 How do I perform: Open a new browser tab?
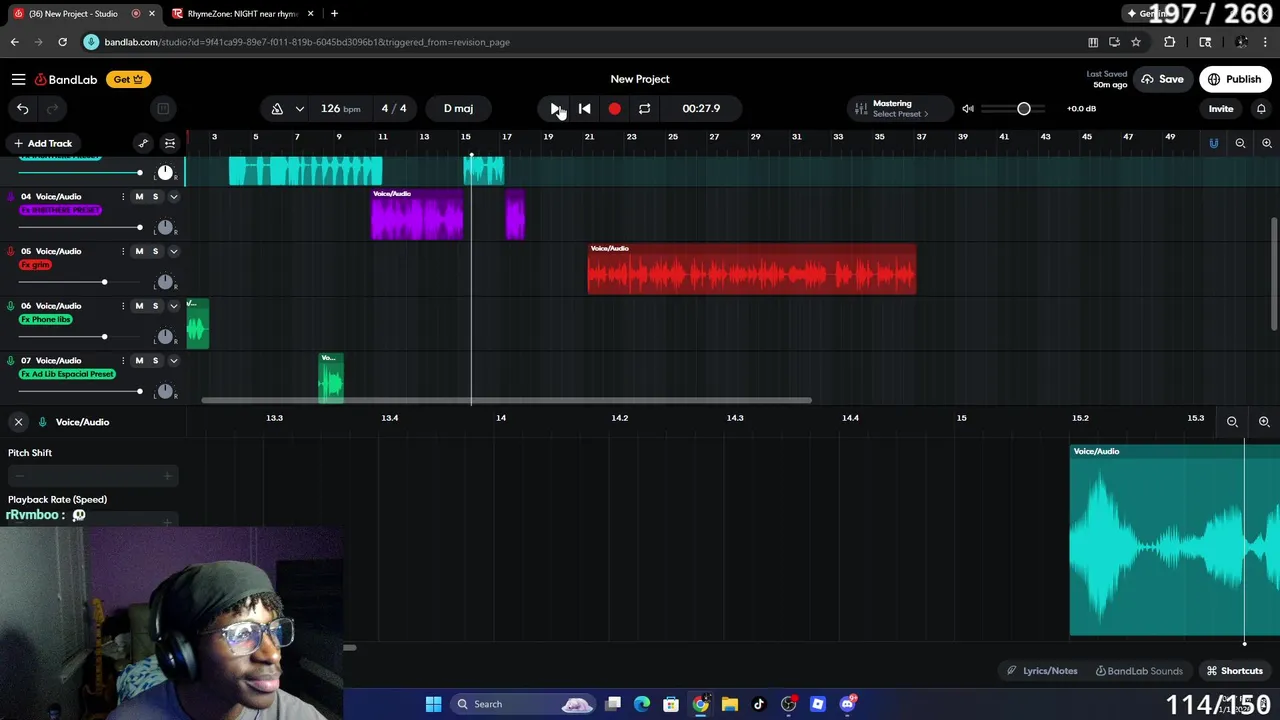point(334,14)
